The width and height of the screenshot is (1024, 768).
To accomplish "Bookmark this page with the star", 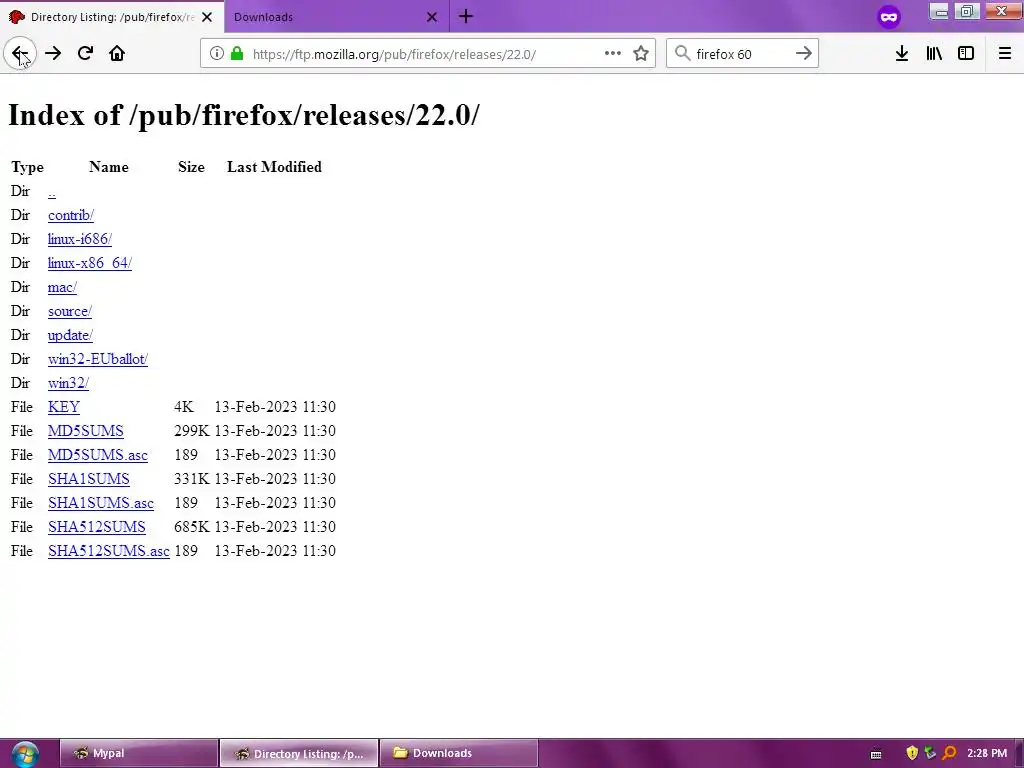I will (641, 54).
